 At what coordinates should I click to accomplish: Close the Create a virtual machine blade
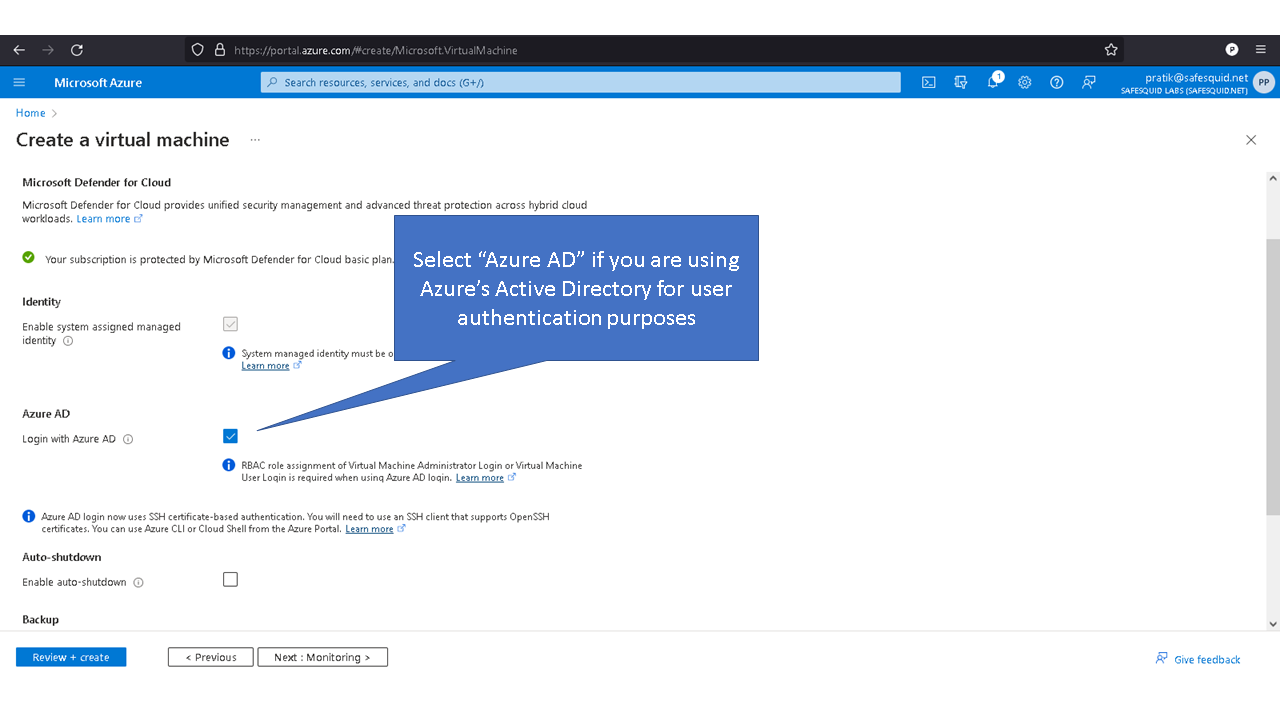[1251, 140]
